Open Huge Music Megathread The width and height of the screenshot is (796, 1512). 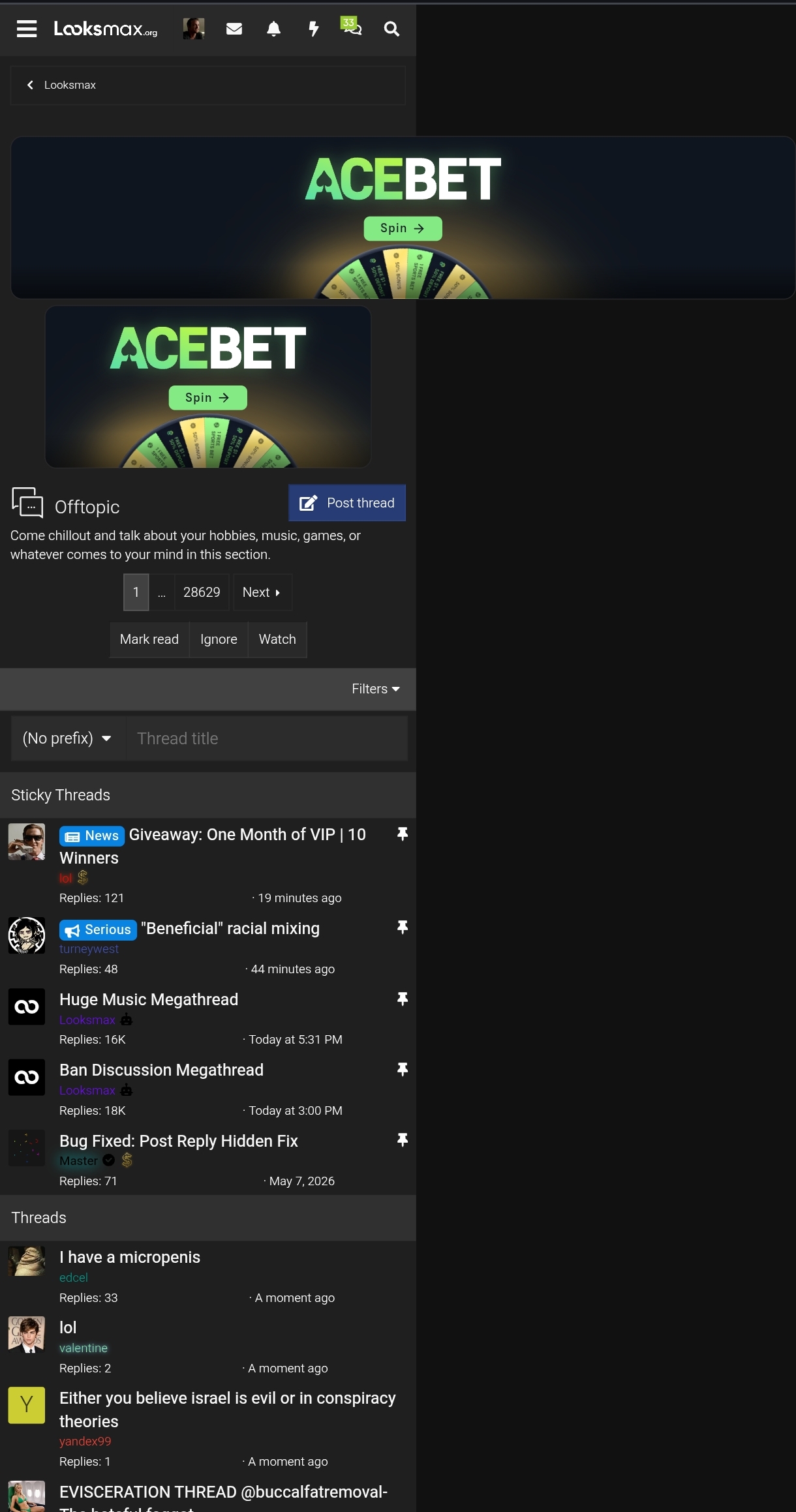click(x=149, y=999)
